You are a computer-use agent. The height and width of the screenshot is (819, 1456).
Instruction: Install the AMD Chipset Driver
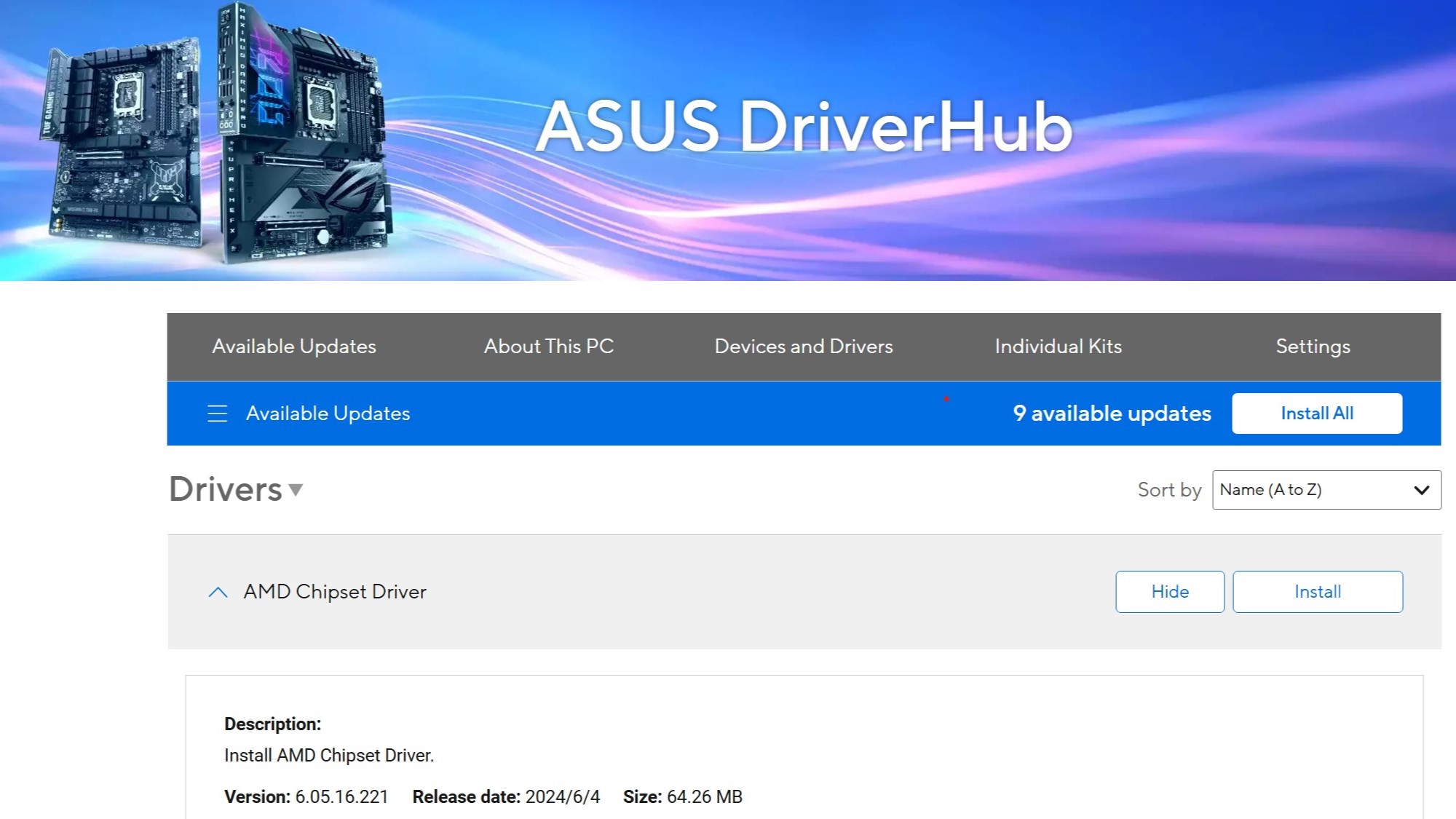pos(1318,592)
